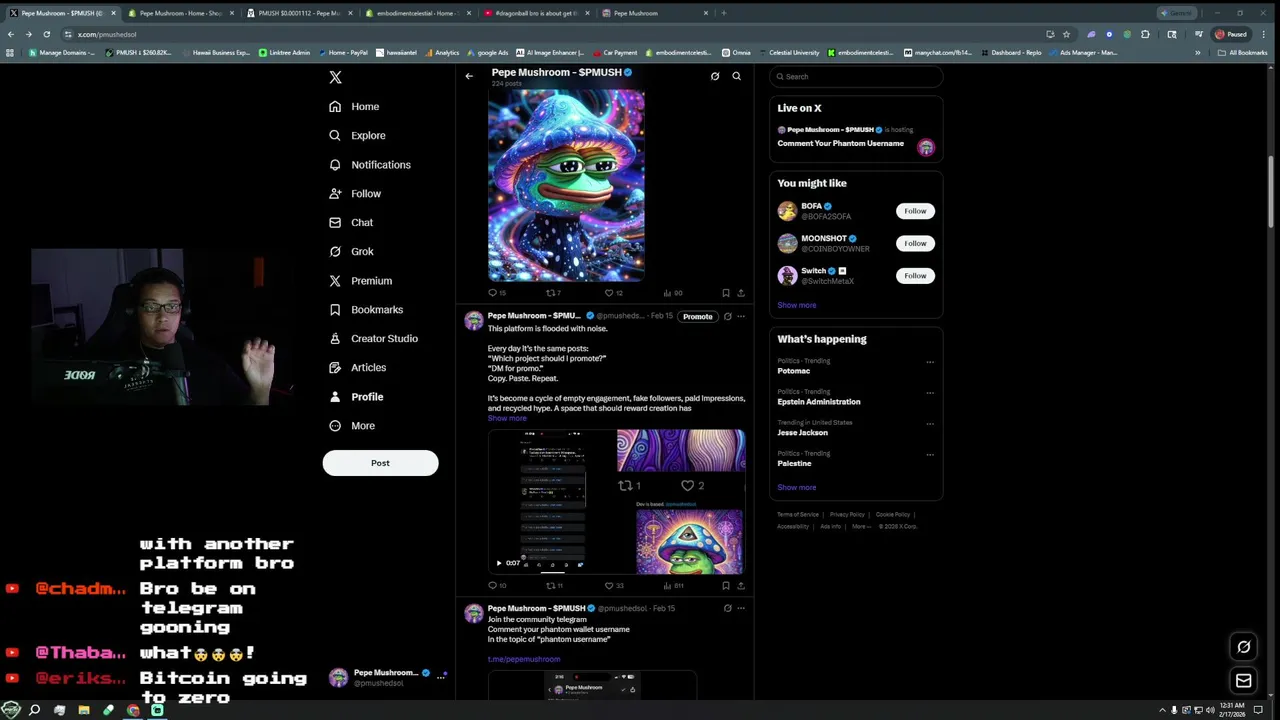This screenshot has width=1280, height=720.
Task: Click the floating Grok button at the bottom right
Action: [x=1244, y=647]
